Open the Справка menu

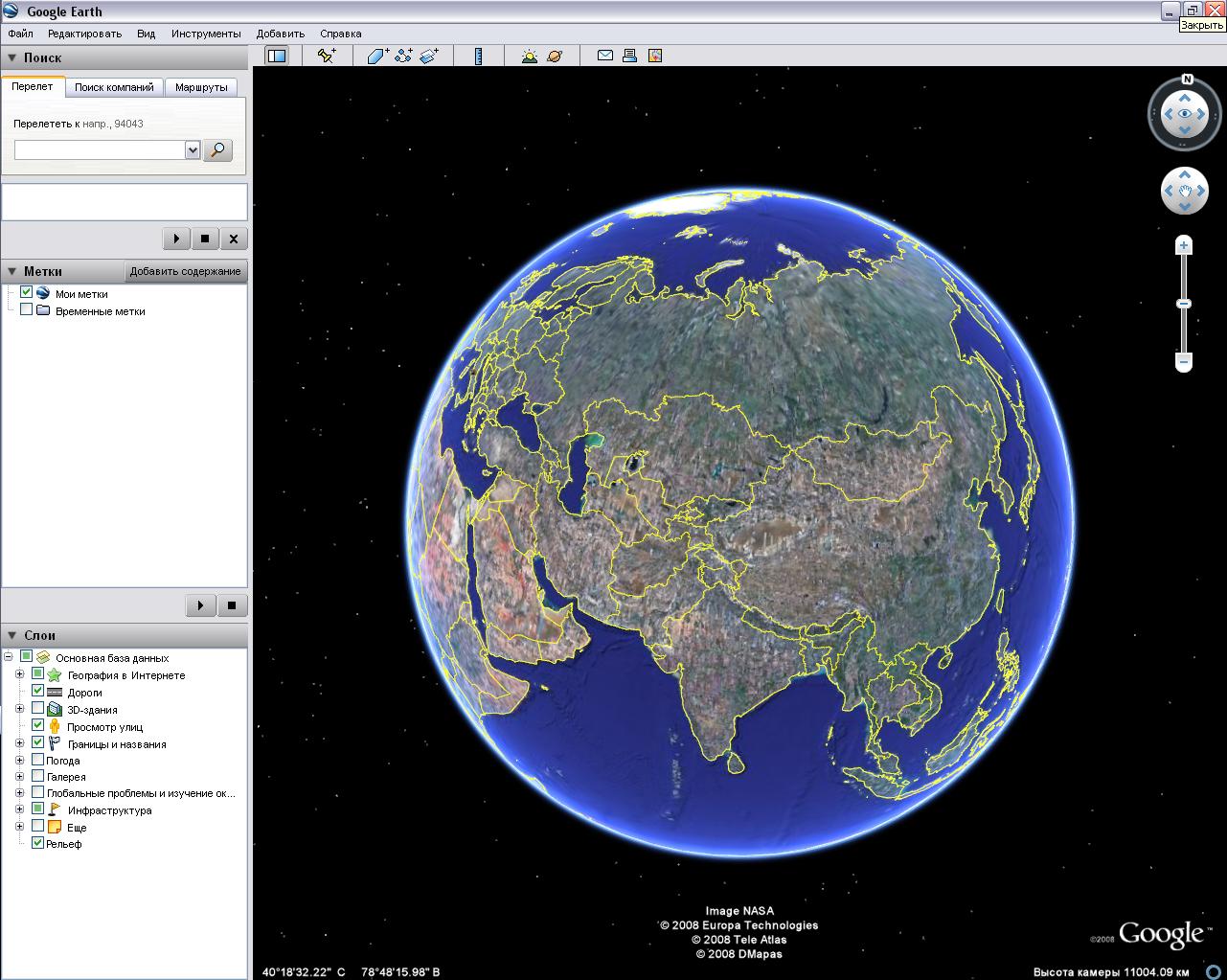341,34
